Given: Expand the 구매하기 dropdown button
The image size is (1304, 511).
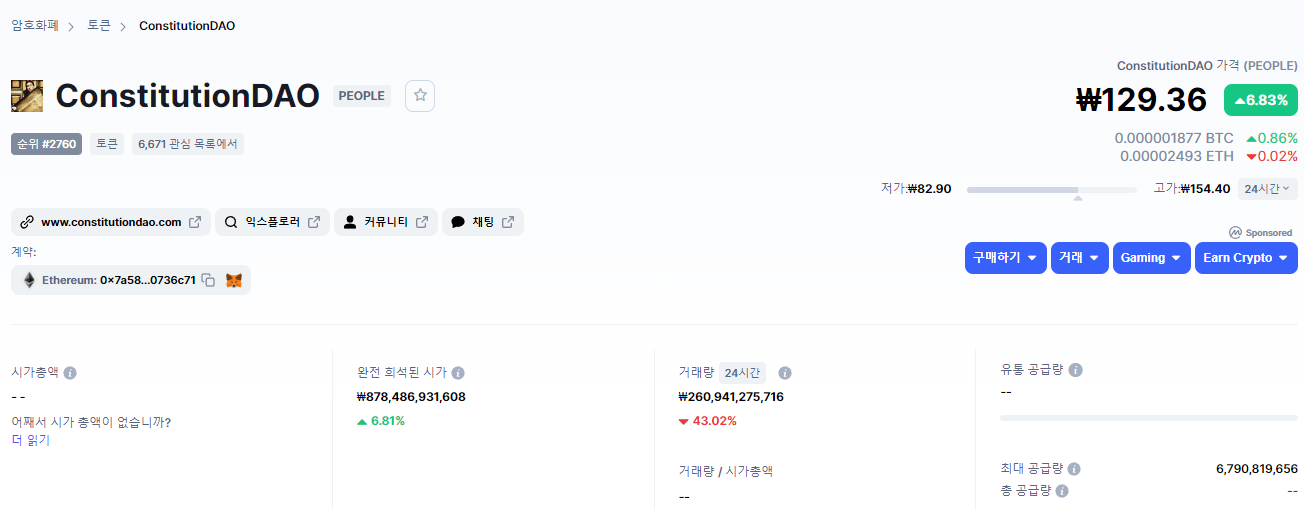Looking at the screenshot, I should pyautogui.click(x=1006, y=258).
